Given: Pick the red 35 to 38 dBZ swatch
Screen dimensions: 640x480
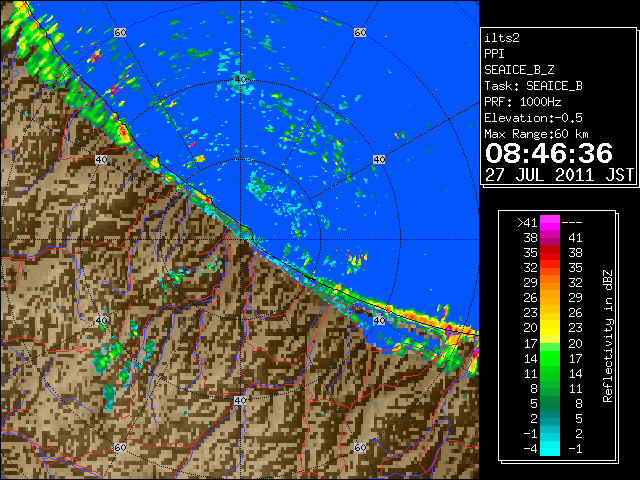Looking at the screenshot, I should 550,253.
